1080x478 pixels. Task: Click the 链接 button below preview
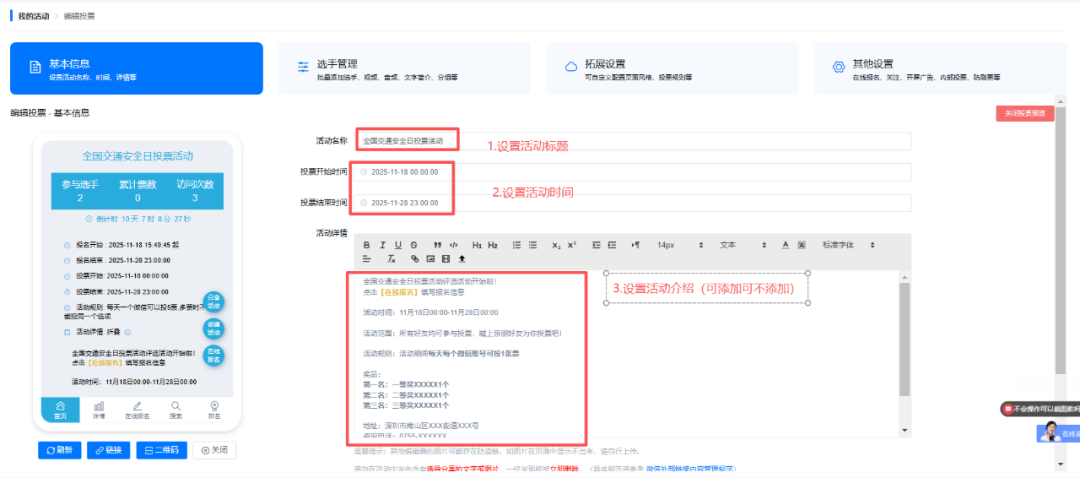pos(108,450)
